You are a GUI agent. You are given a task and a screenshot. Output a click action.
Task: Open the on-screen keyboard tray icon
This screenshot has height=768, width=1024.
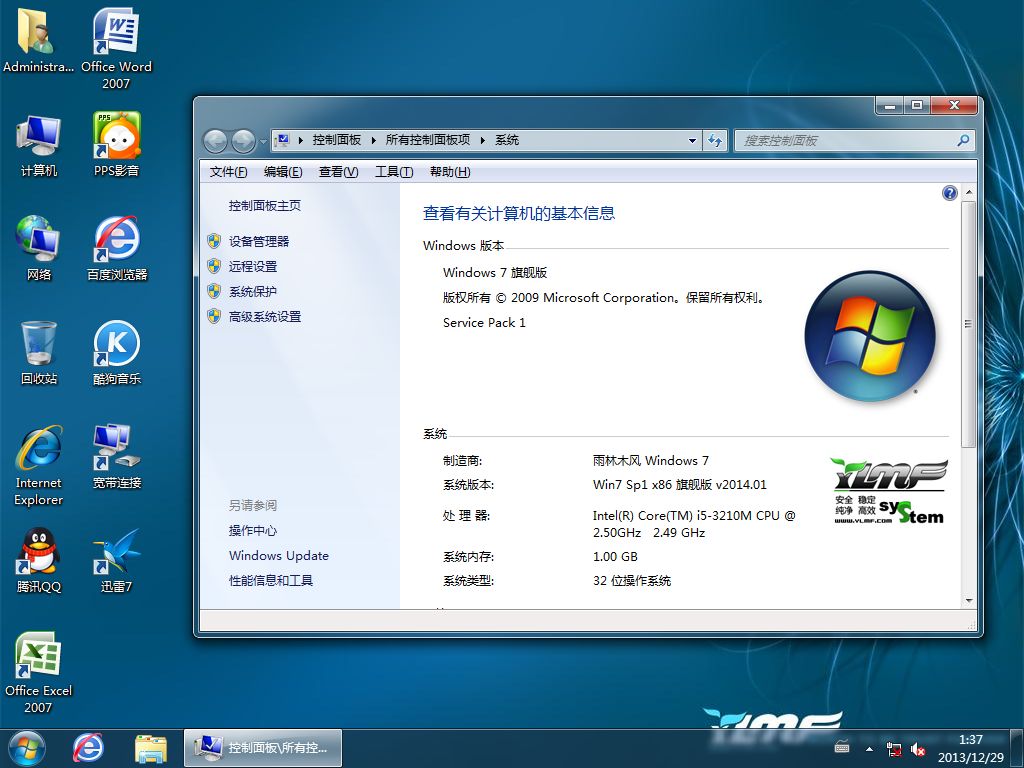tap(842, 748)
